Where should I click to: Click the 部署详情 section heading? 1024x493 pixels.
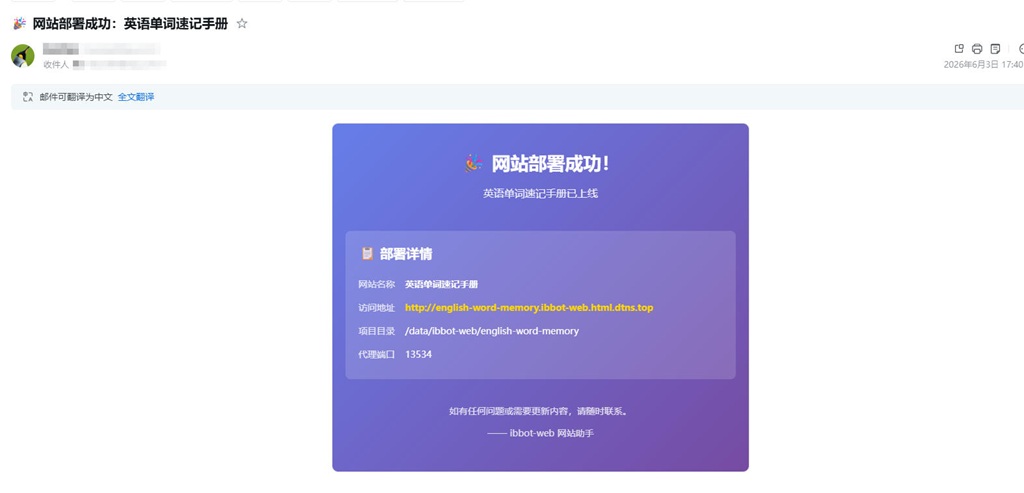click(x=406, y=254)
